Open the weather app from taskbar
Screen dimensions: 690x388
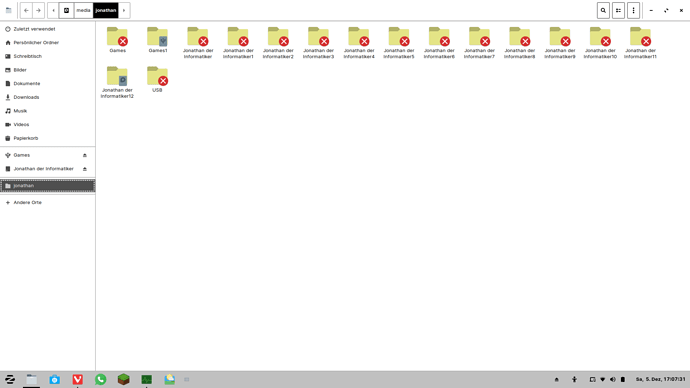169,379
